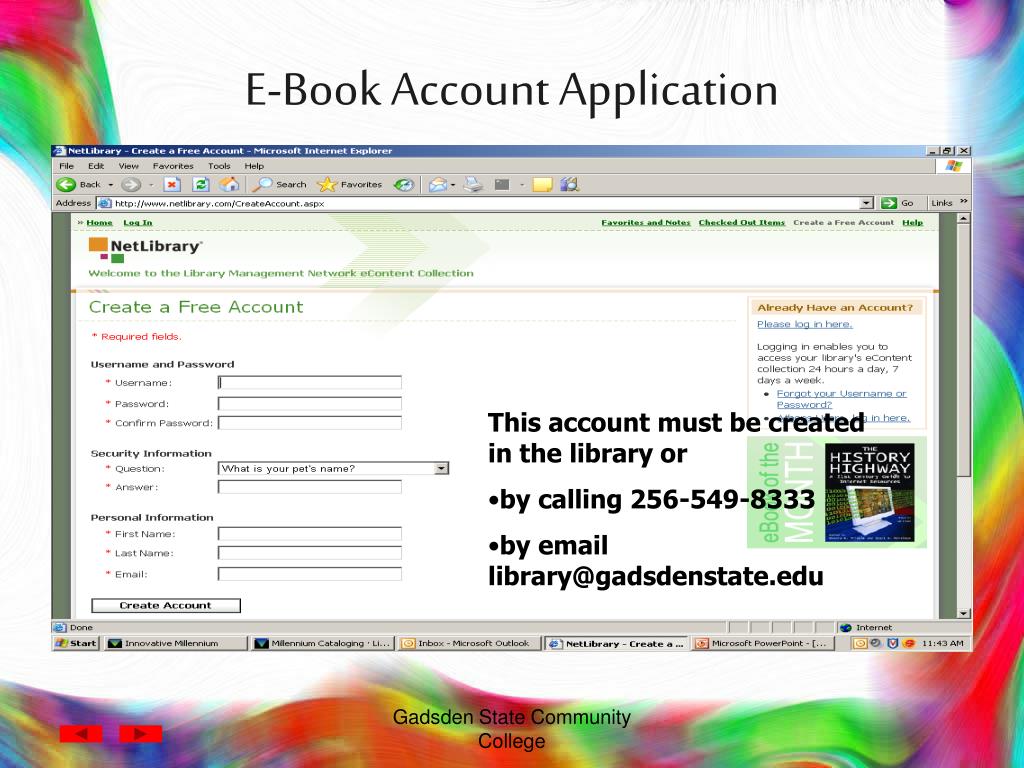
Task: Open the Edit menu
Action: click(x=96, y=166)
